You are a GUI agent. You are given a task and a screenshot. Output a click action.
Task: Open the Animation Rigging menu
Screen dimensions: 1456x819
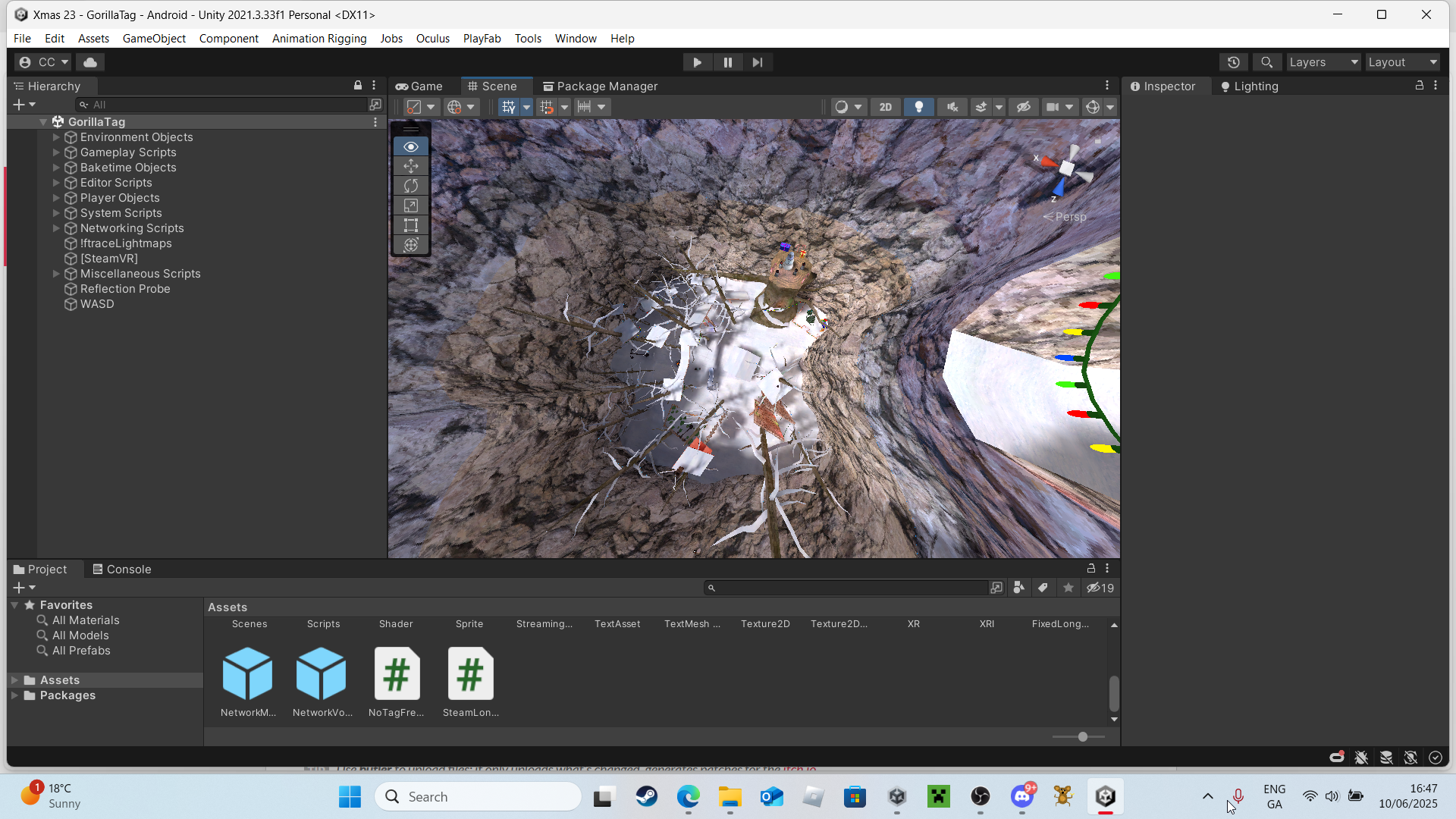point(319,39)
